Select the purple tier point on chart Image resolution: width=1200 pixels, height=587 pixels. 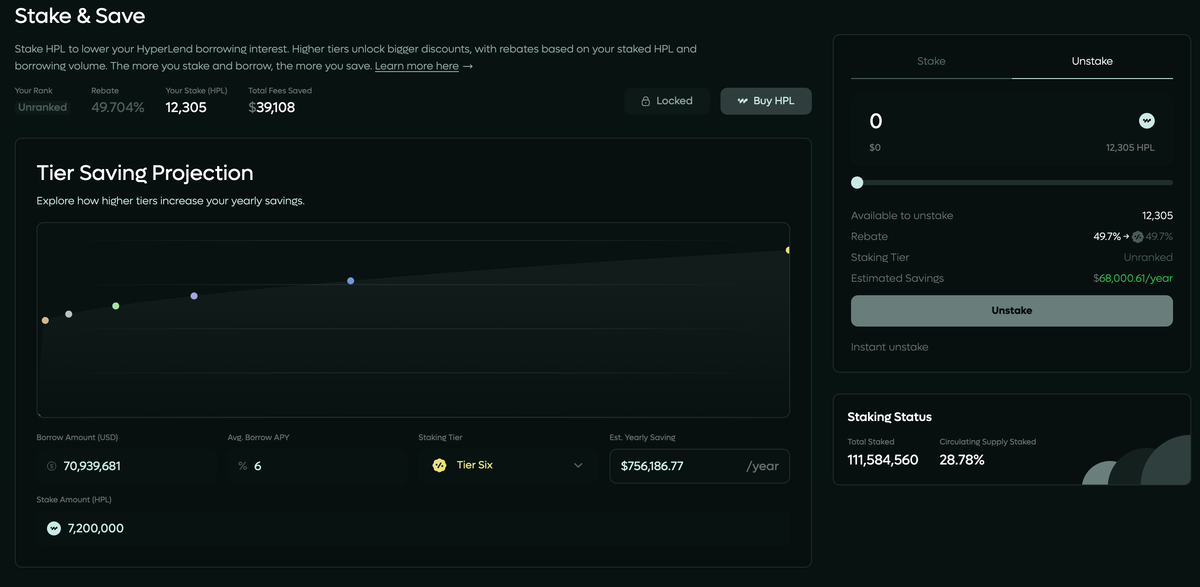194,296
